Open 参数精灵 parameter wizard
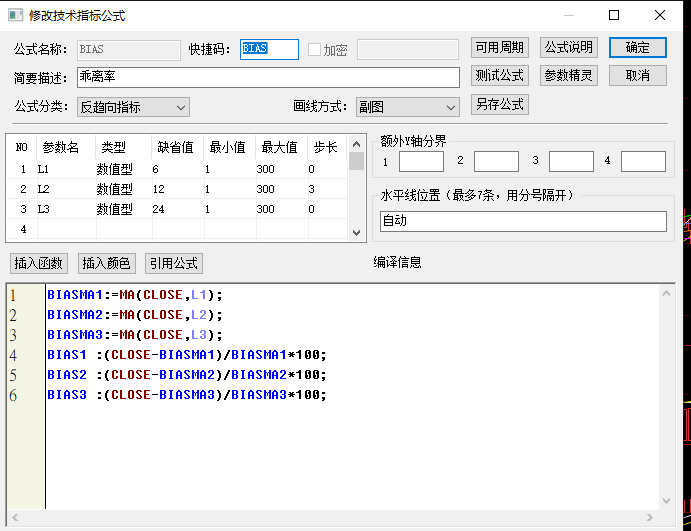The height and width of the screenshot is (531, 691). tap(569, 75)
